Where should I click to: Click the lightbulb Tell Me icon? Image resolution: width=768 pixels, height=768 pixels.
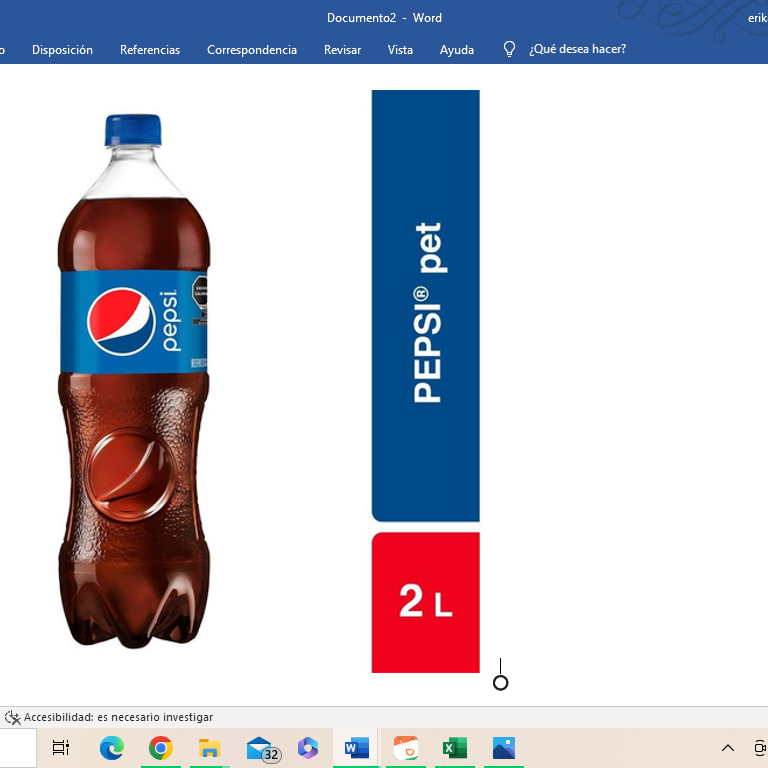click(509, 49)
